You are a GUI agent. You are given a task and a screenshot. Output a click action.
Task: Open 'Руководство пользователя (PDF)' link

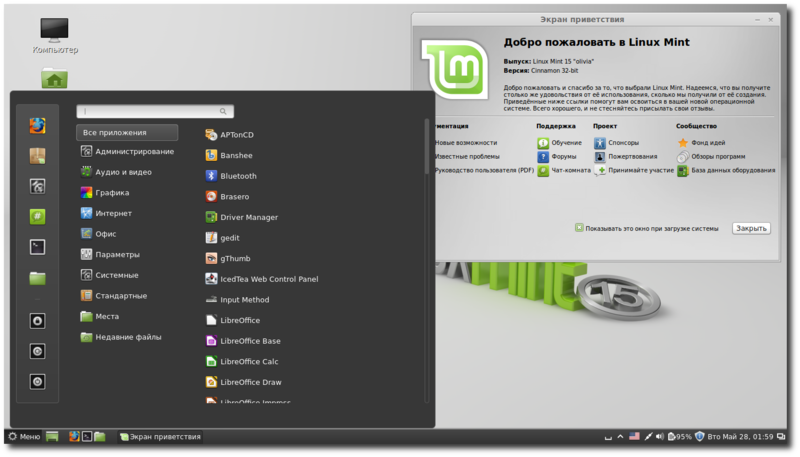pyautogui.click(x=484, y=170)
